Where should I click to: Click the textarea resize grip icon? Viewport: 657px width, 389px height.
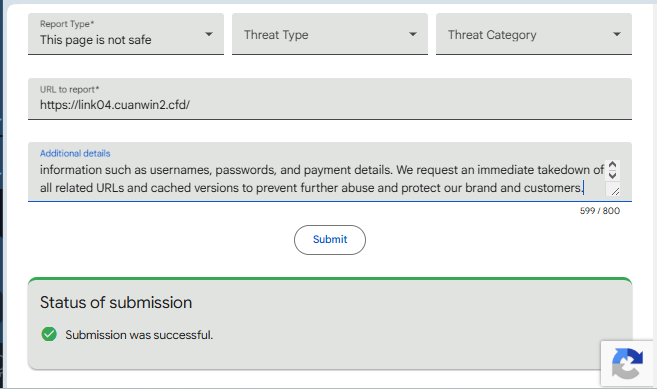pos(615,191)
